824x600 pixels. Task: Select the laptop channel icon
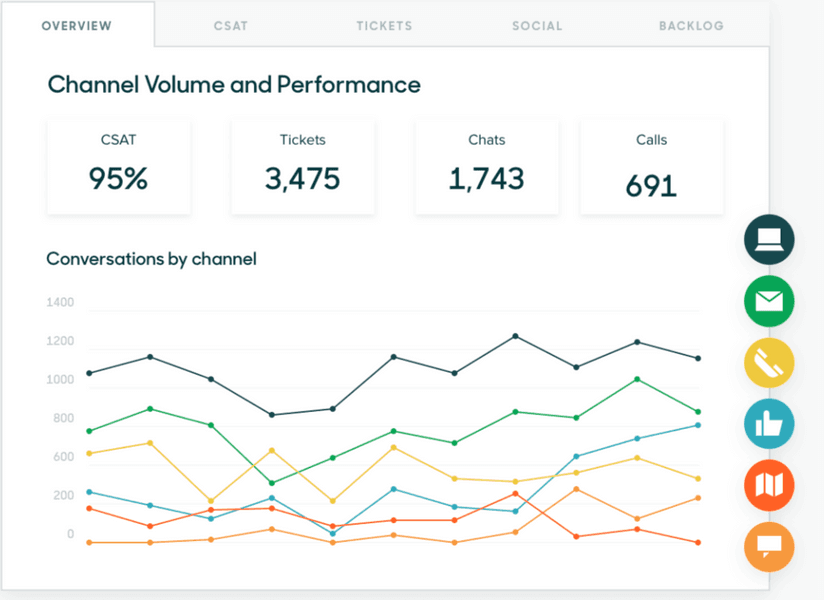pyautogui.click(x=768, y=240)
